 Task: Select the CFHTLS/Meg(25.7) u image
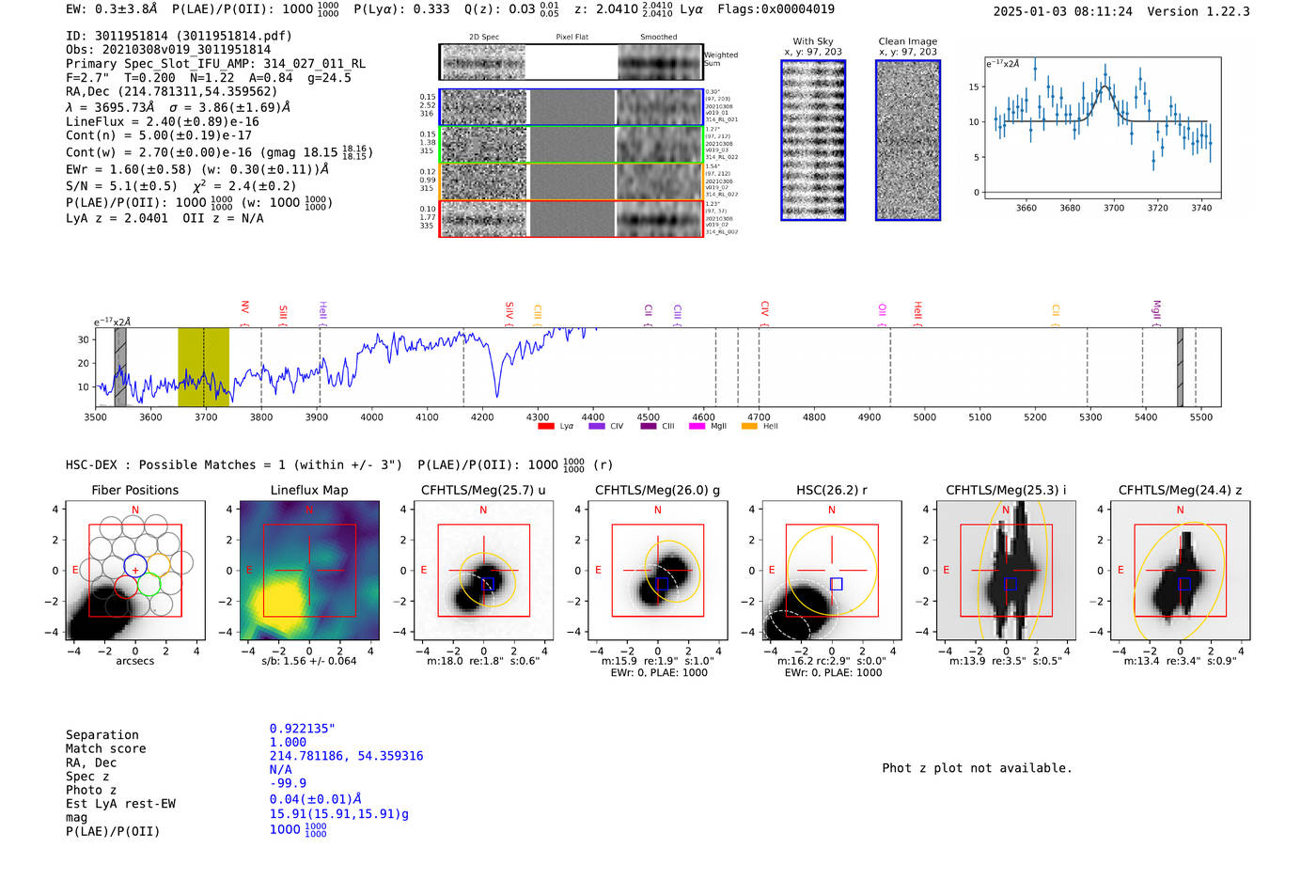click(483, 571)
